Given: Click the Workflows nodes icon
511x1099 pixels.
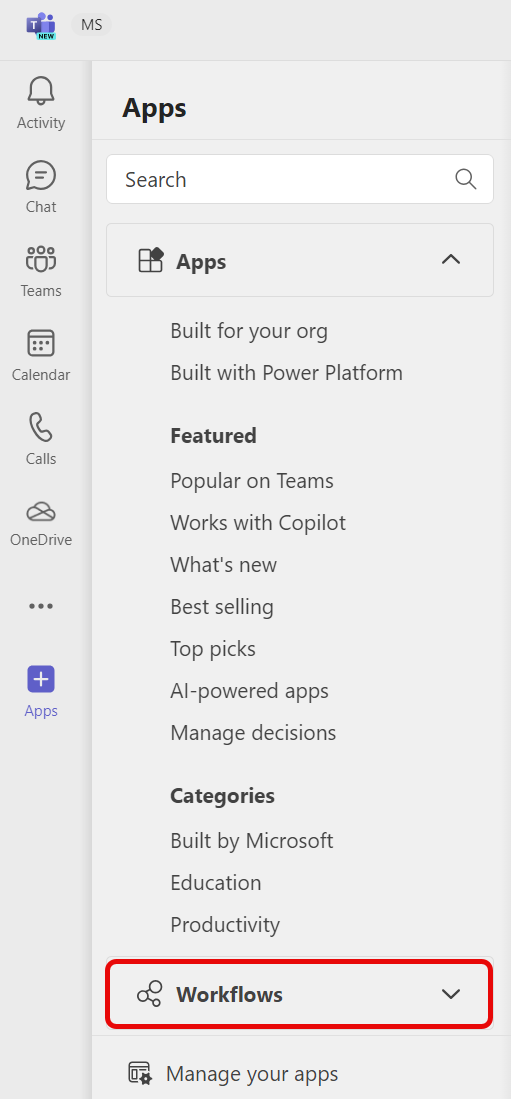Looking at the screenshot, I should [x=149, y=994].
